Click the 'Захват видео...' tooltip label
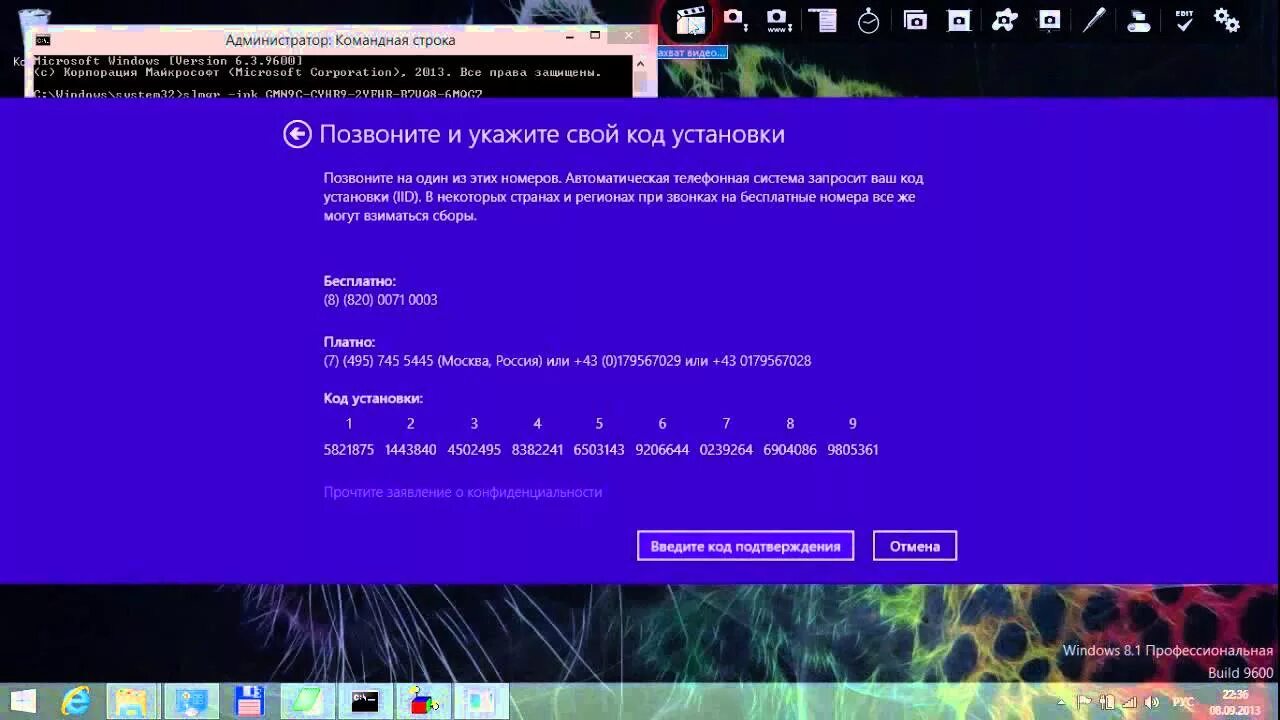Image resolution: width=1280 pixels, height=720 pixels. (690, 52)
